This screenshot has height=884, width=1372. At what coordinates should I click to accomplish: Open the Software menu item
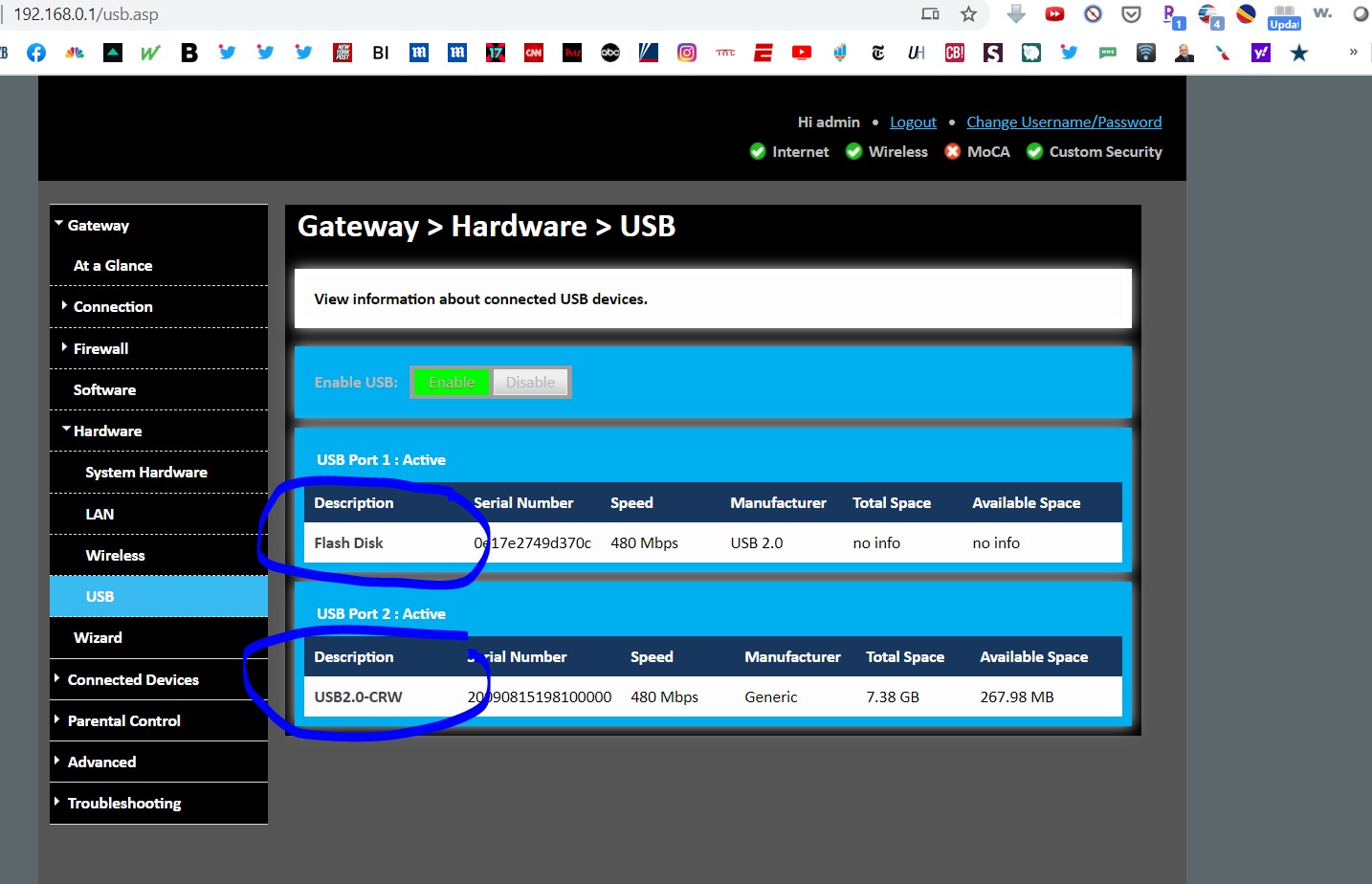point(104,390)
